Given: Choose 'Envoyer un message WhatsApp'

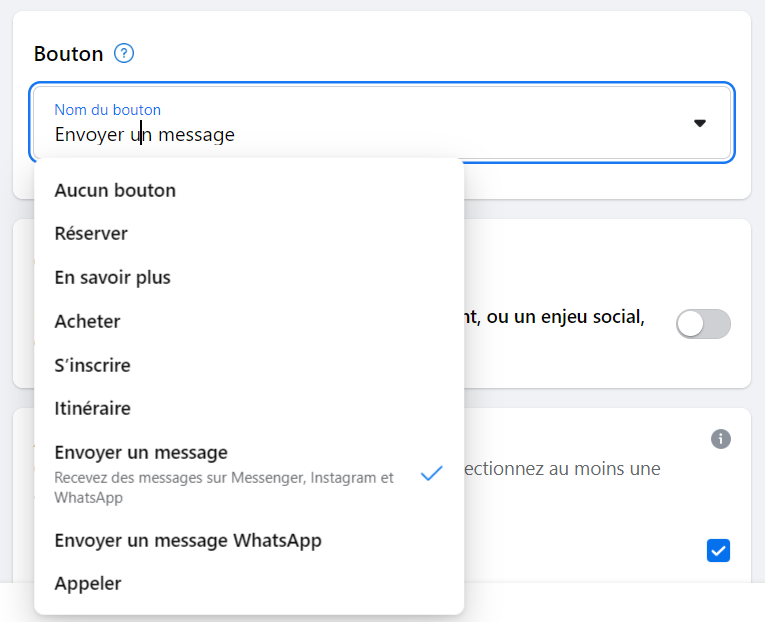Looking at the screenshot, I should coord(188,540).
